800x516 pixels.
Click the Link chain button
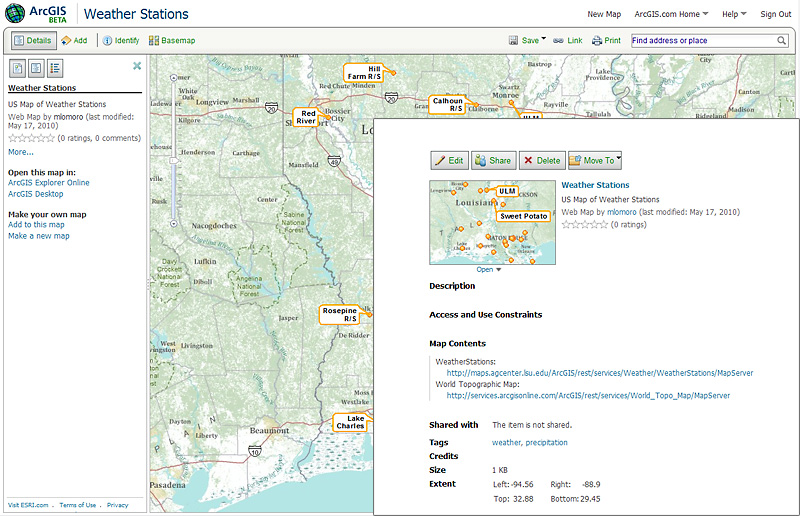point(568,40)
